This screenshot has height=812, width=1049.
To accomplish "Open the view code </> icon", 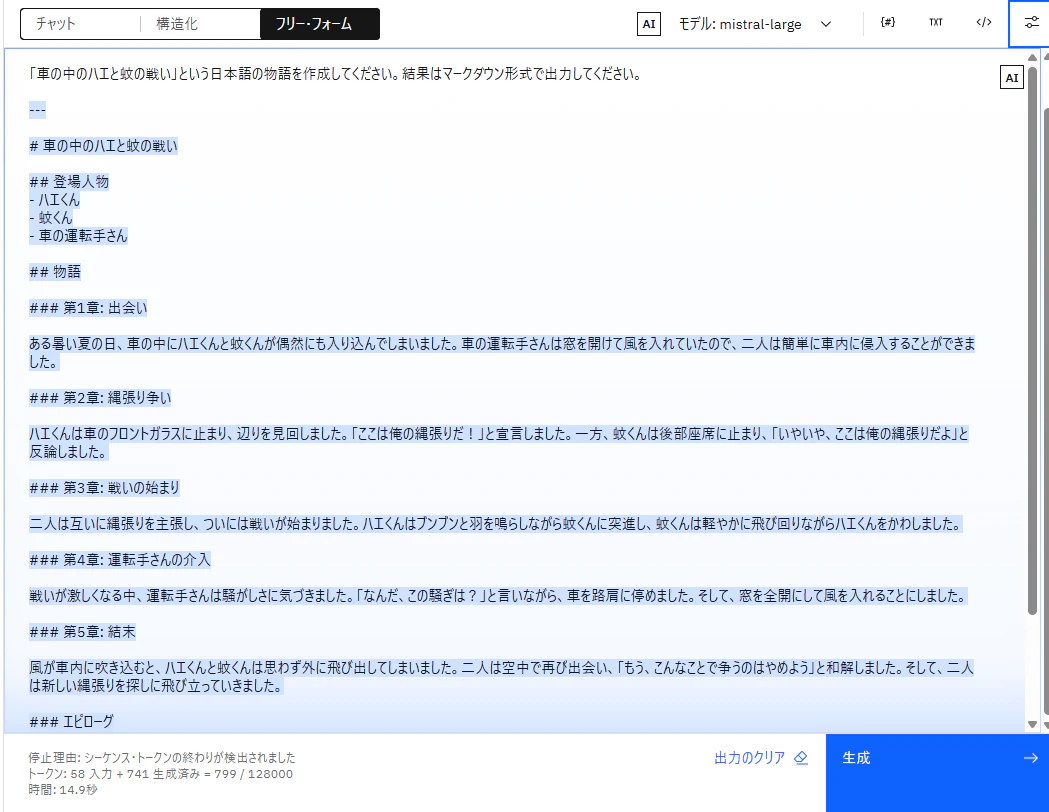I will [x=983, y=23].
